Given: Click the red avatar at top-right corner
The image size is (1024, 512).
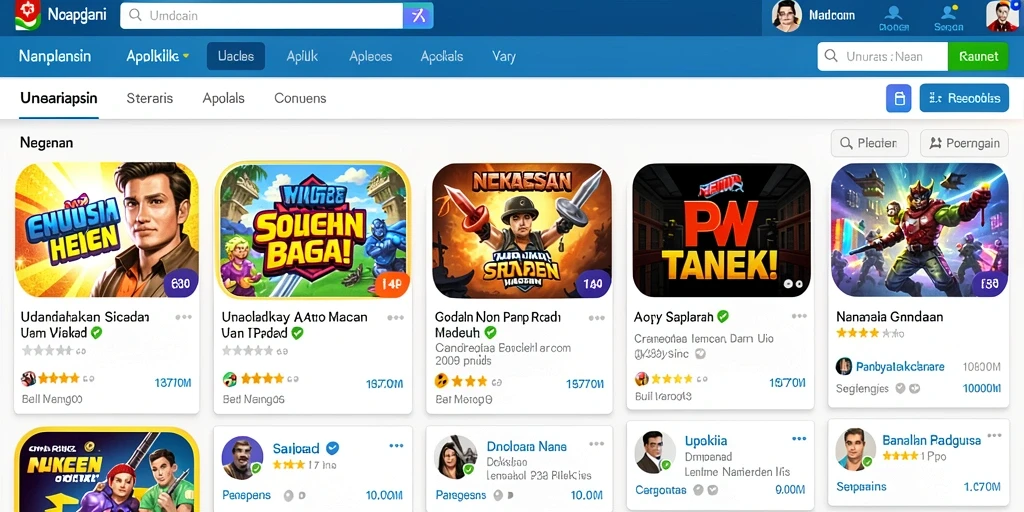Looking at the screenshot, I should point(1002,16).
